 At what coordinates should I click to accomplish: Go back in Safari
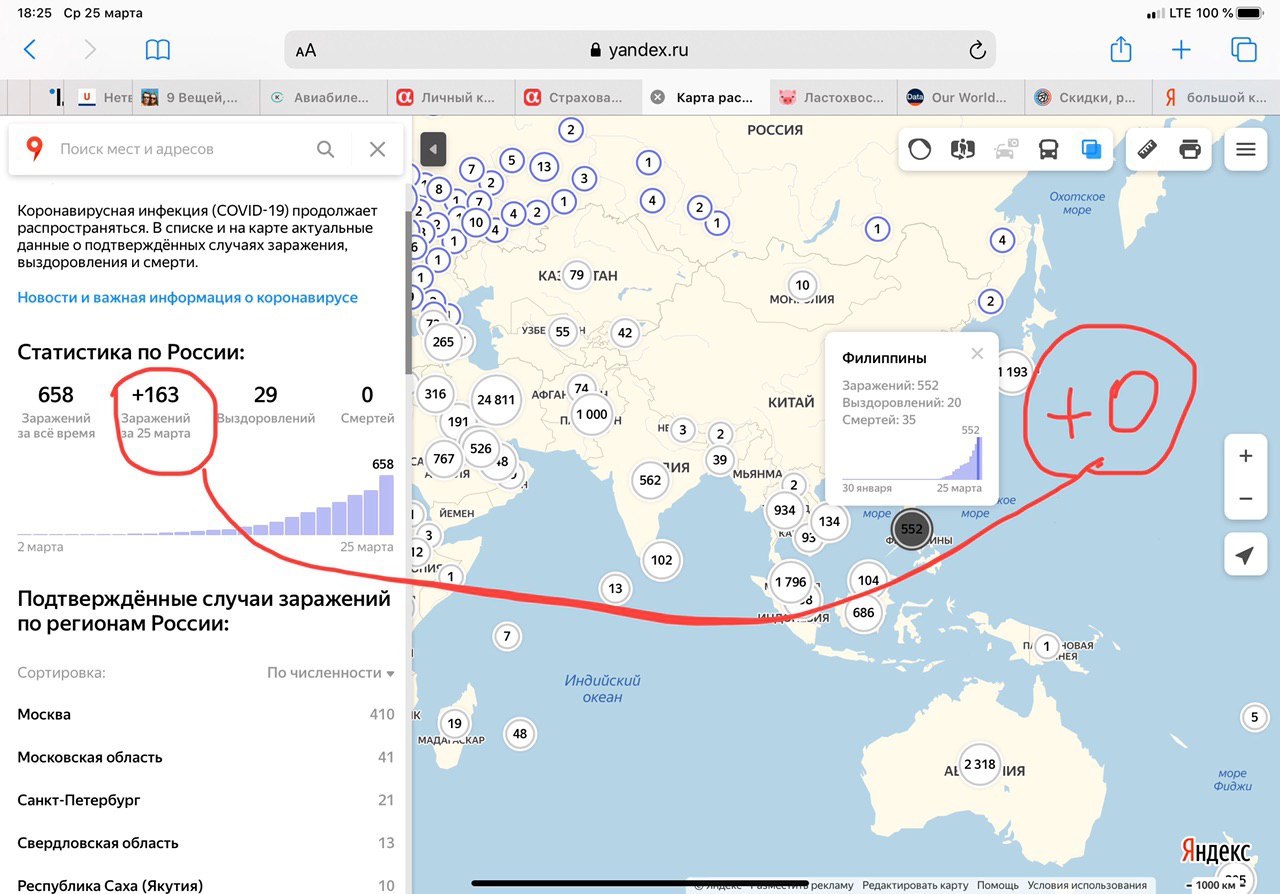[30, 50]
